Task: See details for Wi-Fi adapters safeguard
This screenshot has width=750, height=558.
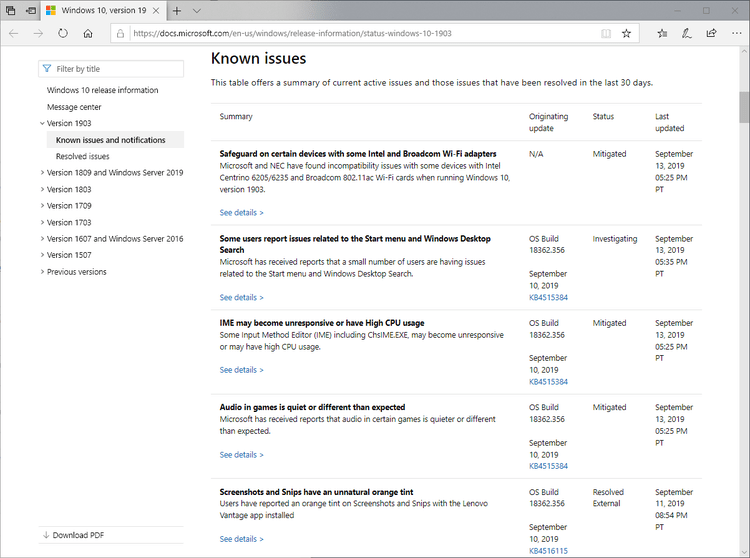Action: (x=241, y=213)
